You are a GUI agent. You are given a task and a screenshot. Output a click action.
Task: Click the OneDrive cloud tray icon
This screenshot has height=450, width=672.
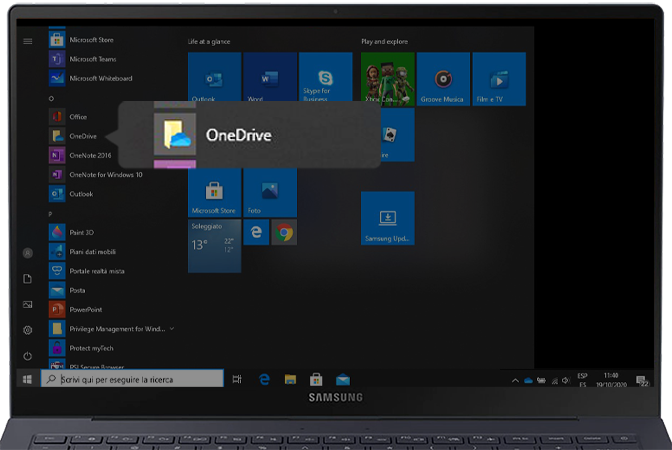click(x=528, y=380)
